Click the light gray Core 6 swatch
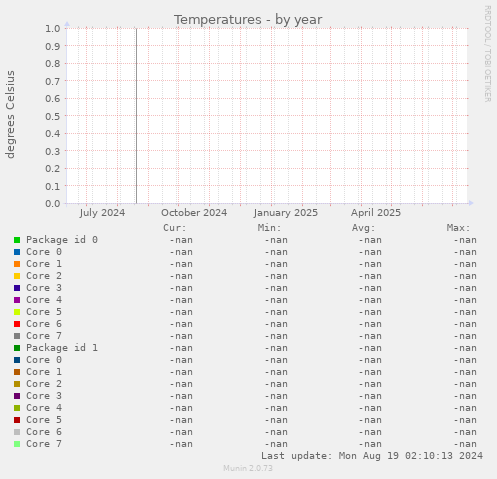497x479 pixels. [17, 432]
